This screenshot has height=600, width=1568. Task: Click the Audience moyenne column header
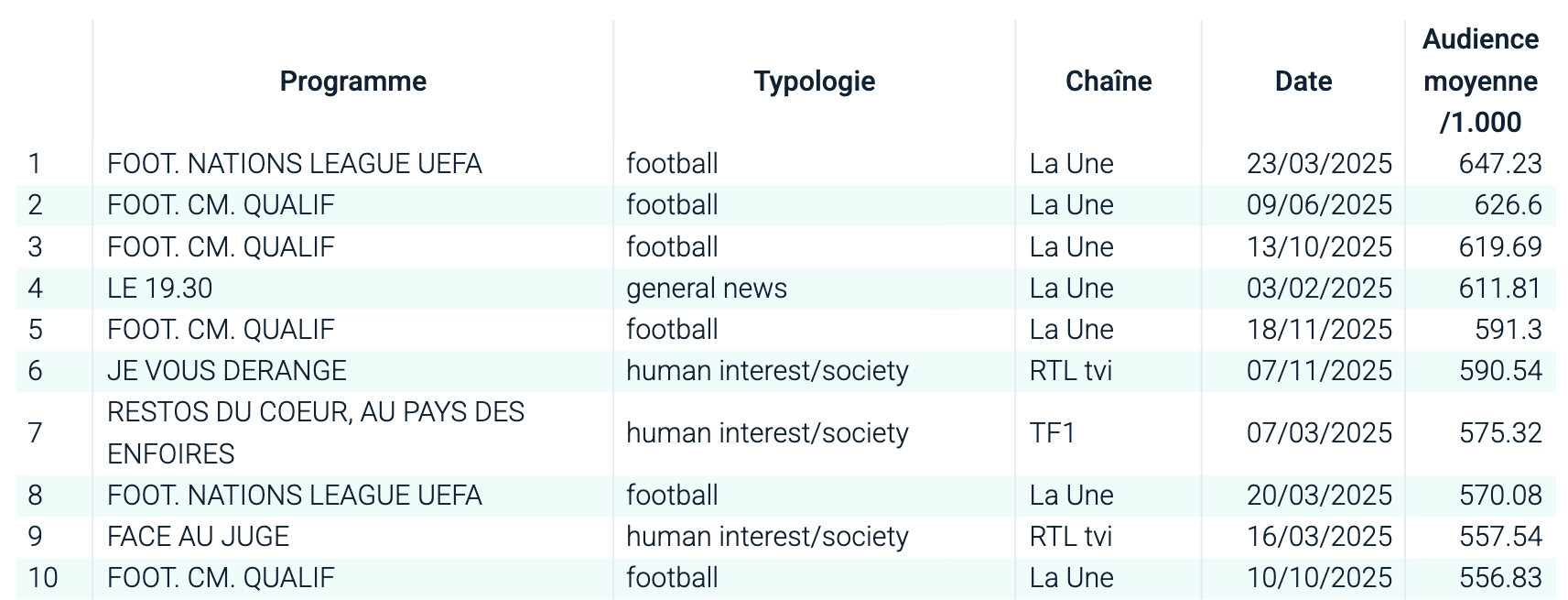click(1480, 82)
